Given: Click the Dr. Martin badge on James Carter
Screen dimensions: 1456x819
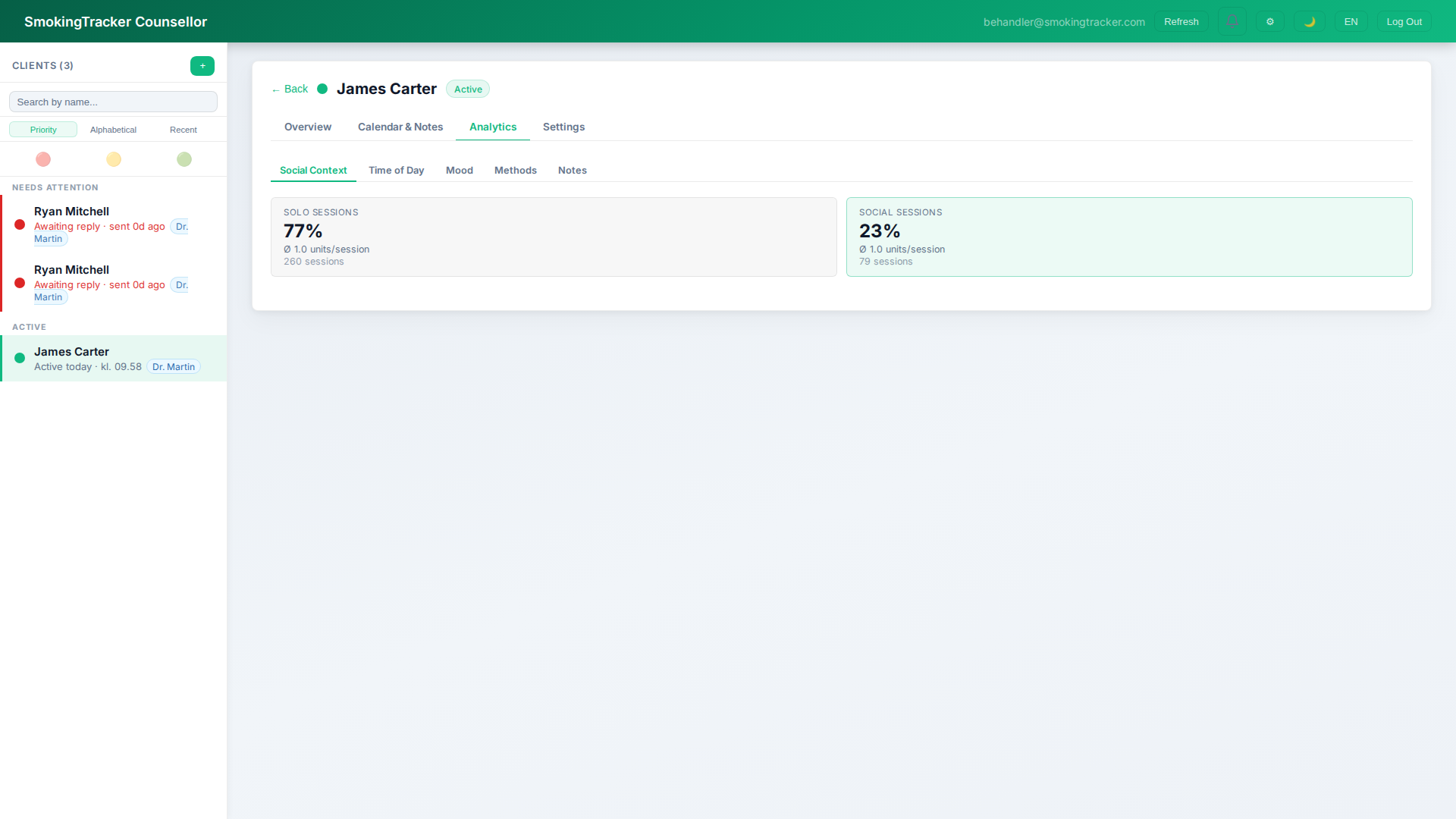Looking at the screenshot, I should (173, 366).
